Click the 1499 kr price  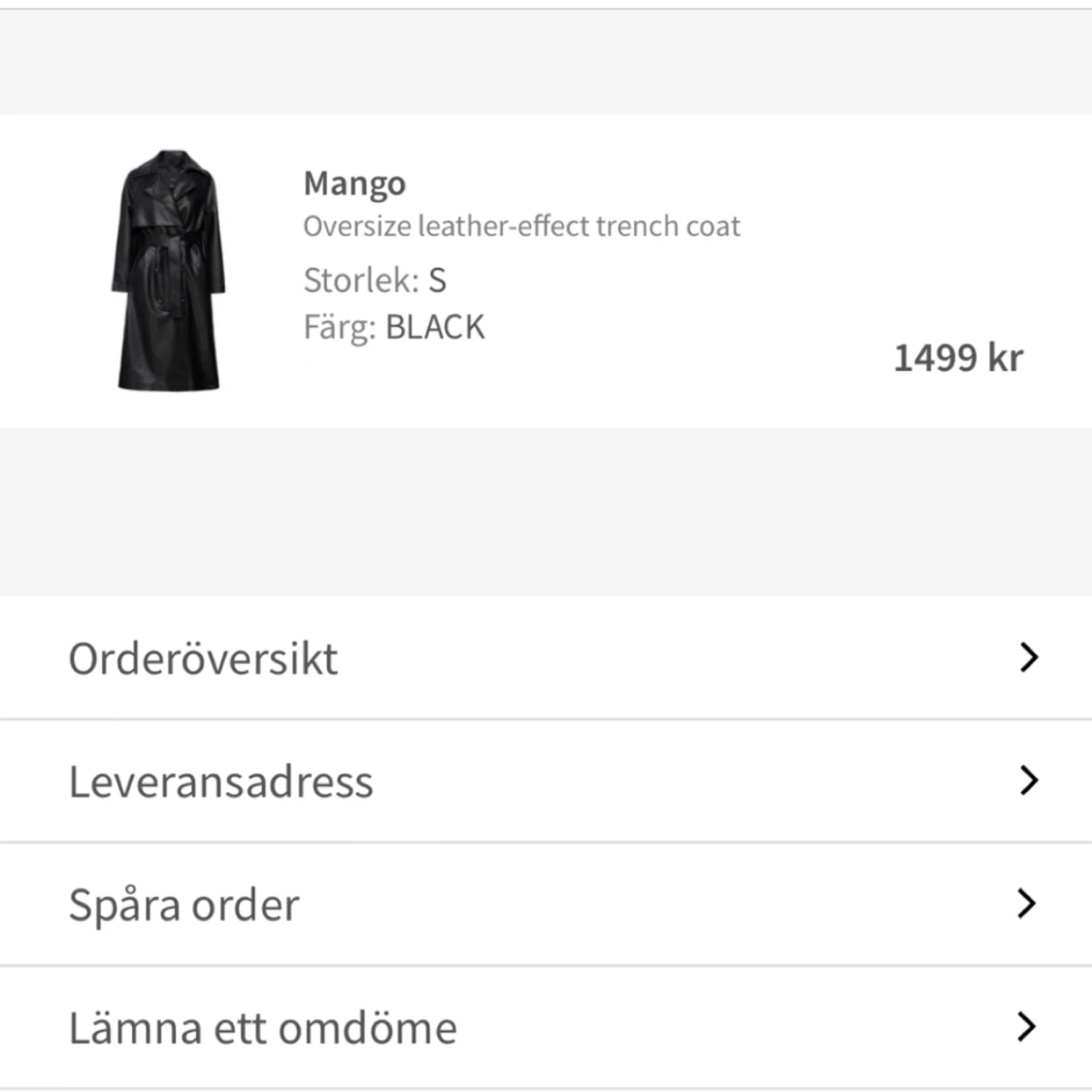click(x=958, y=358)
